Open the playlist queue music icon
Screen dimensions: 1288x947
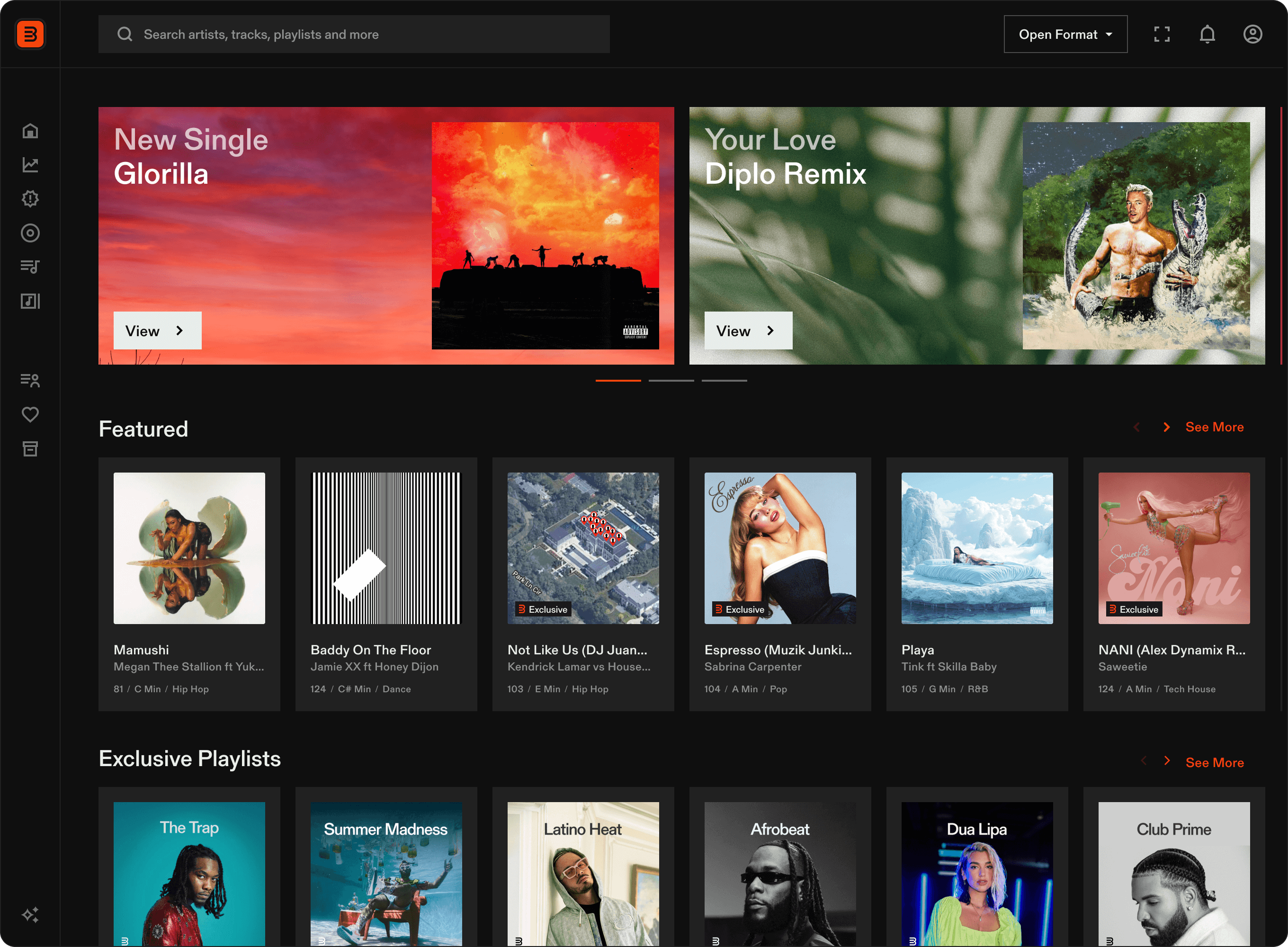pyautogui.click(x=30, y=267)
